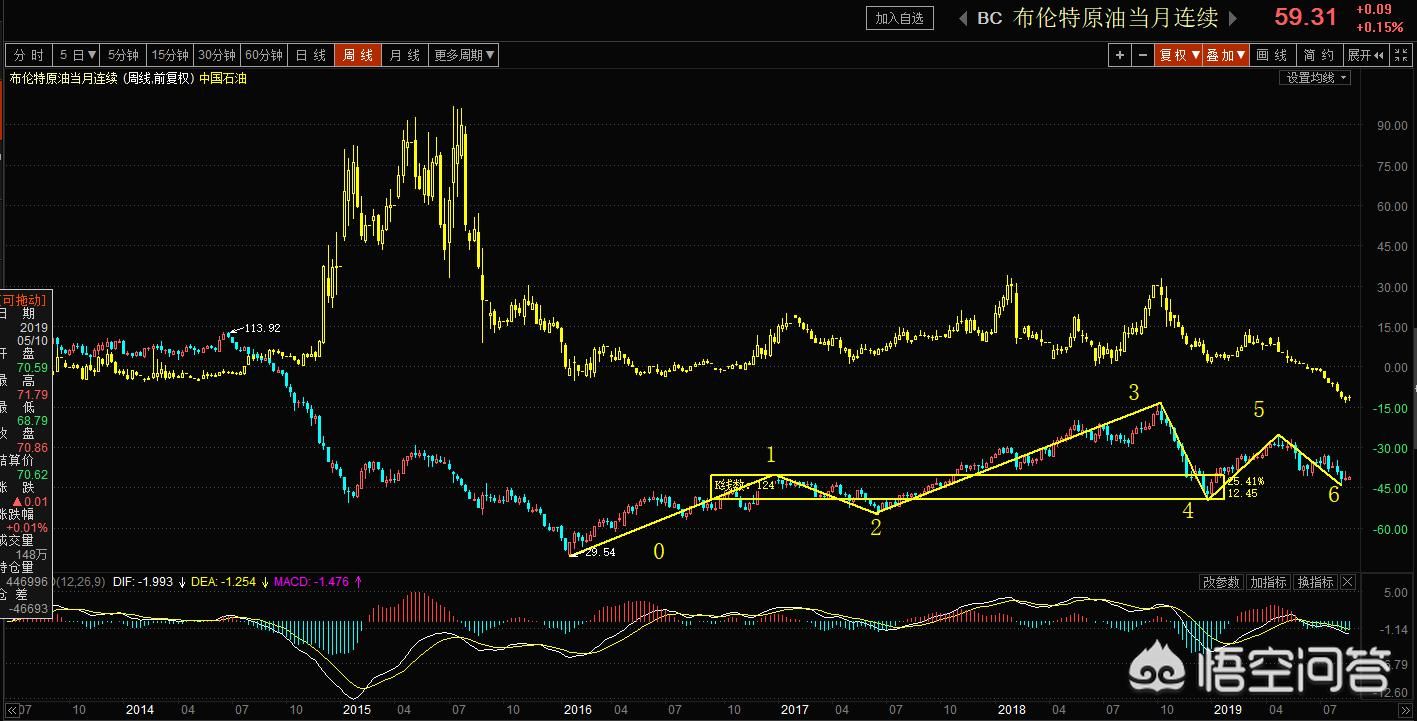Toggle the 展开 side panel expander
1417x721 pixels.
[1365, 56]
